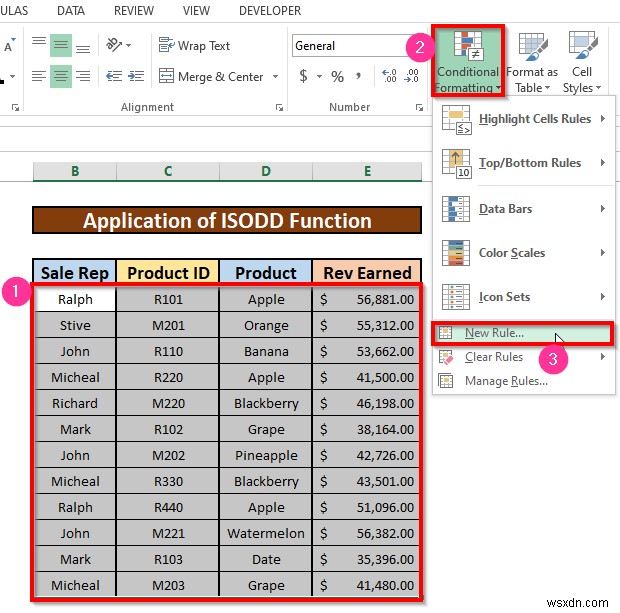The width and height of the screenshot is (620, 613).
Task: Open the Icon Sets submenu
Action: click(x=524, y=297)
